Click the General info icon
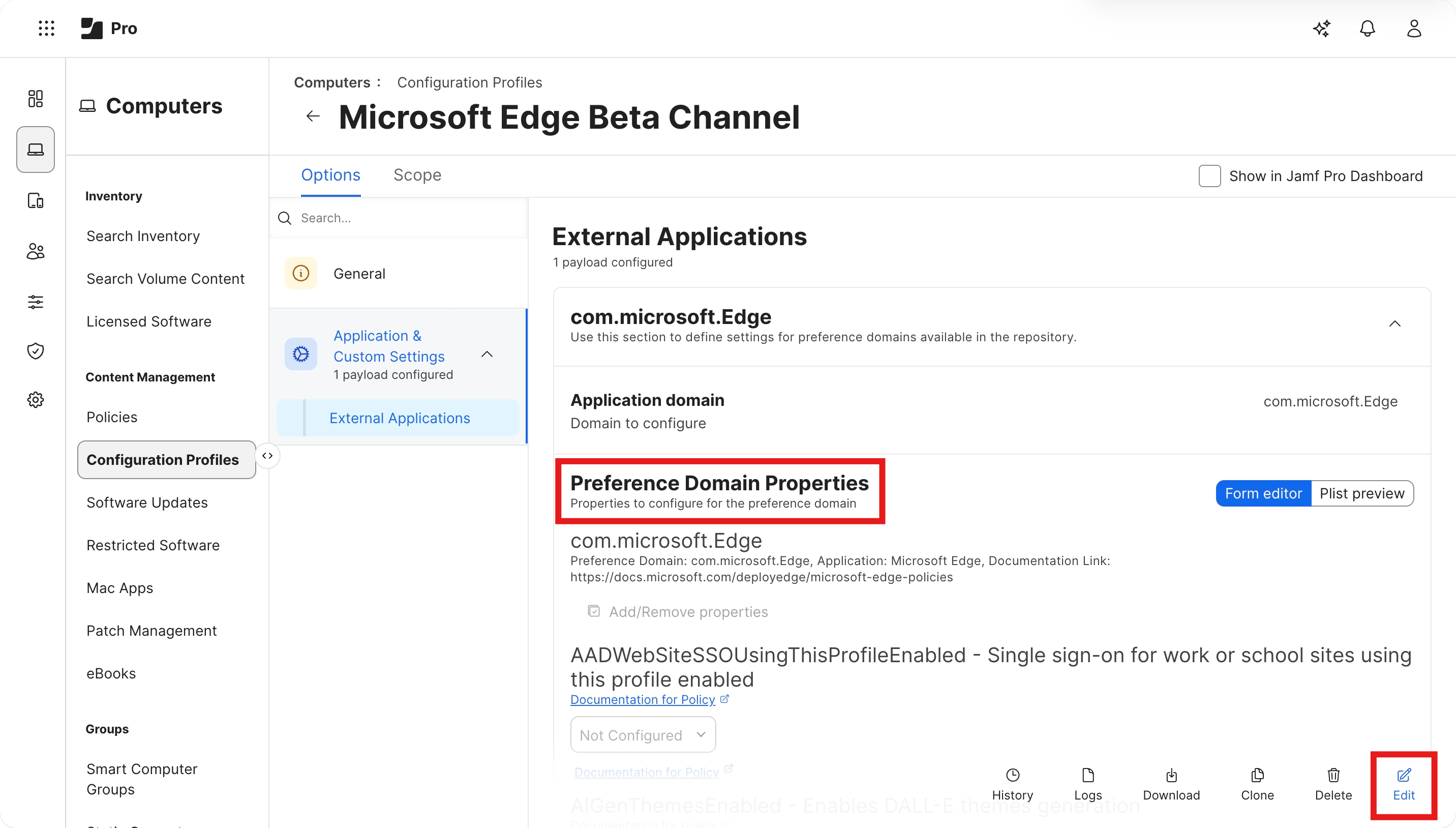 coord(300,274)
